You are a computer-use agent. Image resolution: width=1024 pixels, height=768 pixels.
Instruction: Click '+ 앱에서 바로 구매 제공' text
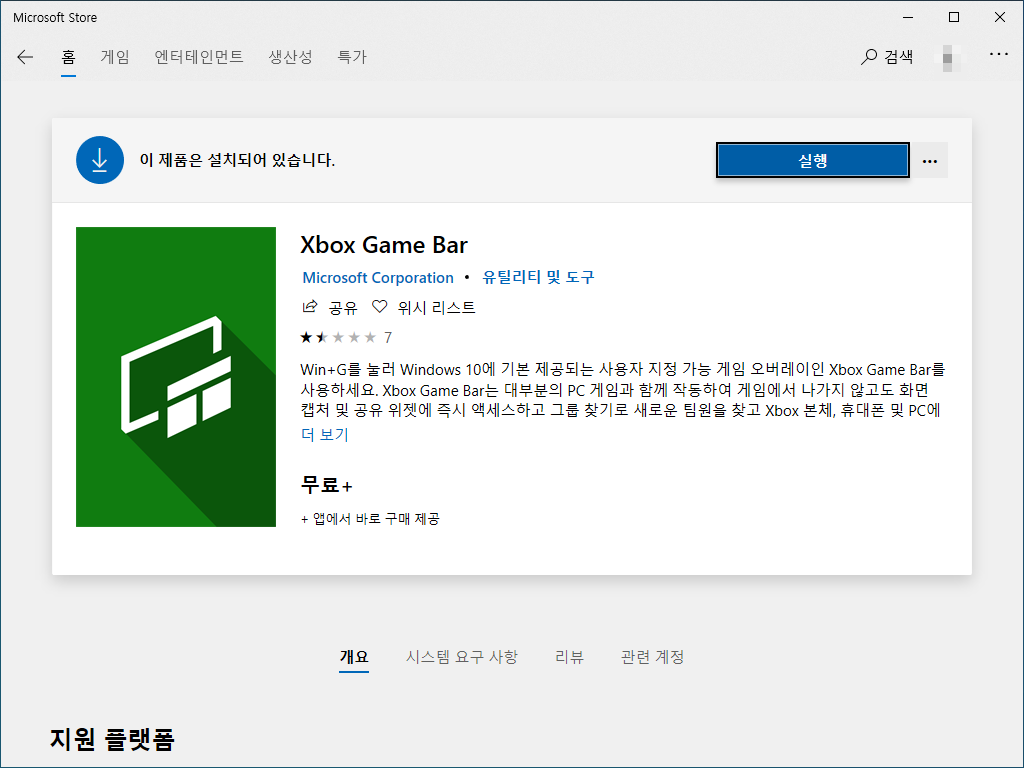[370, 519]
